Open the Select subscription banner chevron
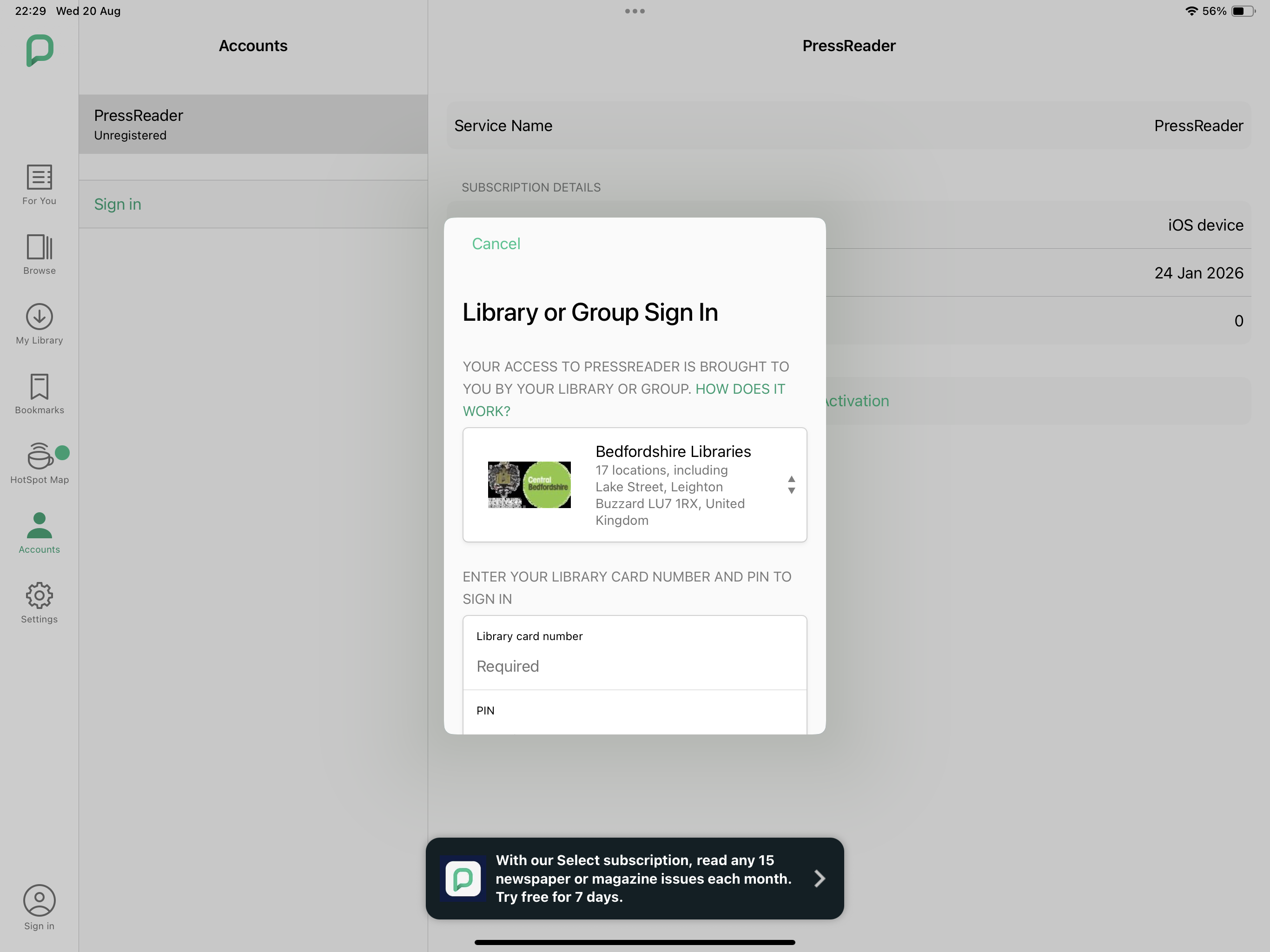1270x952 pixels. (819, 878)
